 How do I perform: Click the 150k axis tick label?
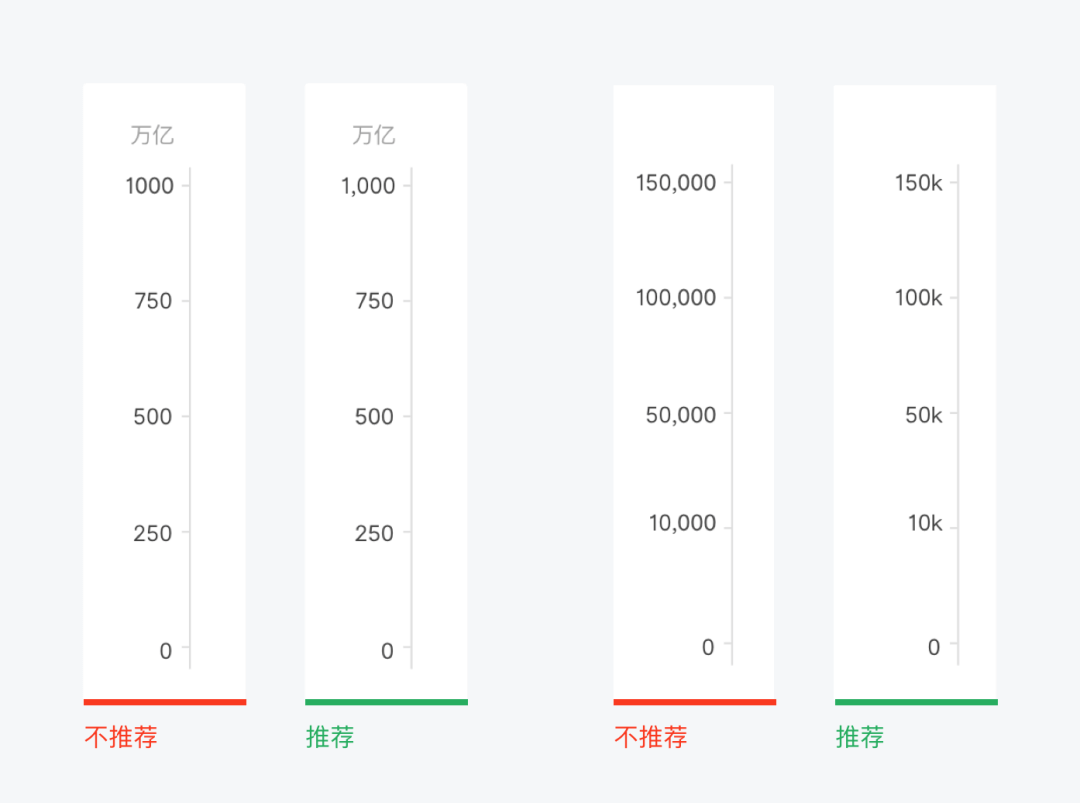(x=918, y=182)
